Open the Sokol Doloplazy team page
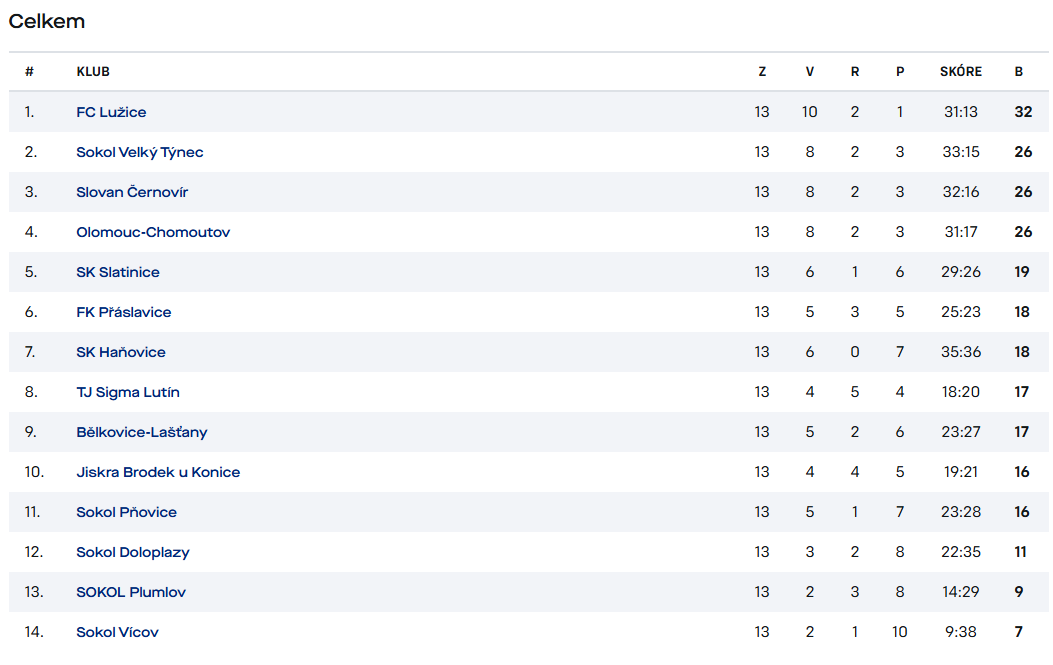Image resolution: width=1053 pixels, height=665 pixels. [133, 552]
